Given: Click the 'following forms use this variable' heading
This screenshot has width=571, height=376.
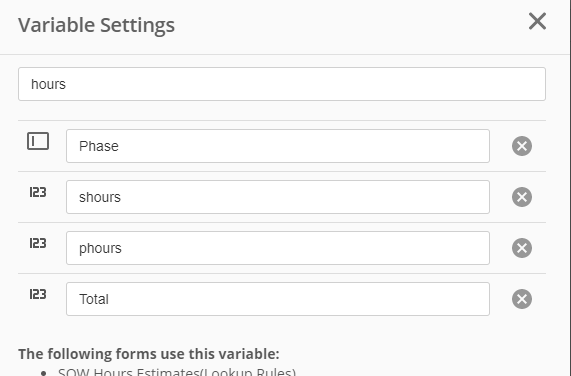Looking at the screenshot, I should pos(149,354).
